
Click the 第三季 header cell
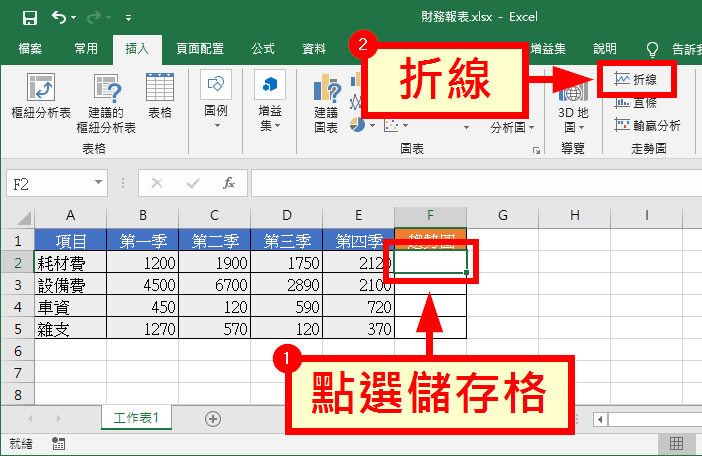(x=287, y=240)
